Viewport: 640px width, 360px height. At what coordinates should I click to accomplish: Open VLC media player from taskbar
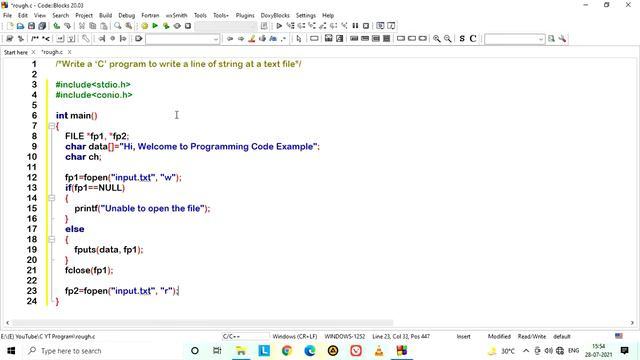click(x=379, y=351)
